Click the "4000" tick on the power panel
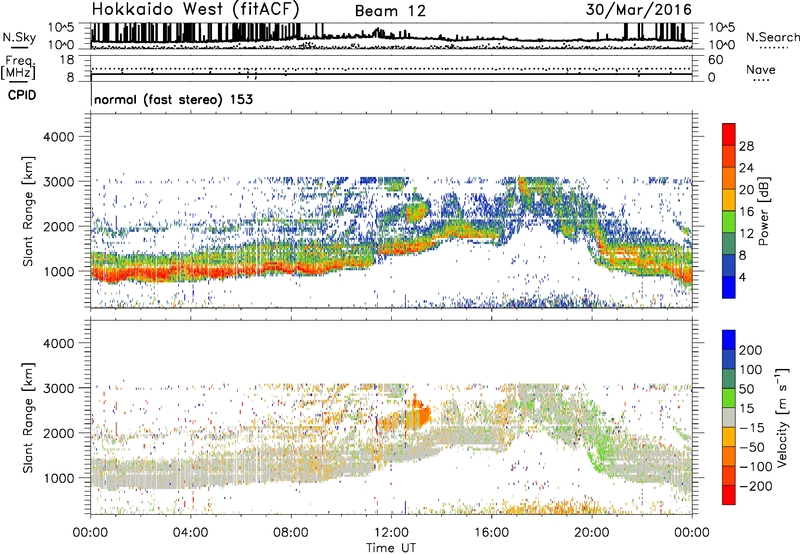800x554 pixels. click(58, 137)
